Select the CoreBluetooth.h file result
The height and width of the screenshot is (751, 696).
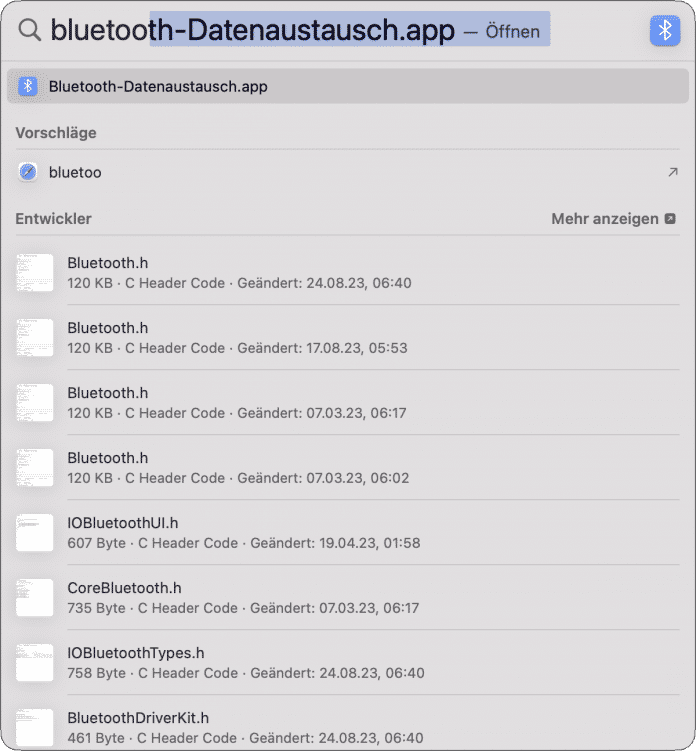click(x=348, y=598)
